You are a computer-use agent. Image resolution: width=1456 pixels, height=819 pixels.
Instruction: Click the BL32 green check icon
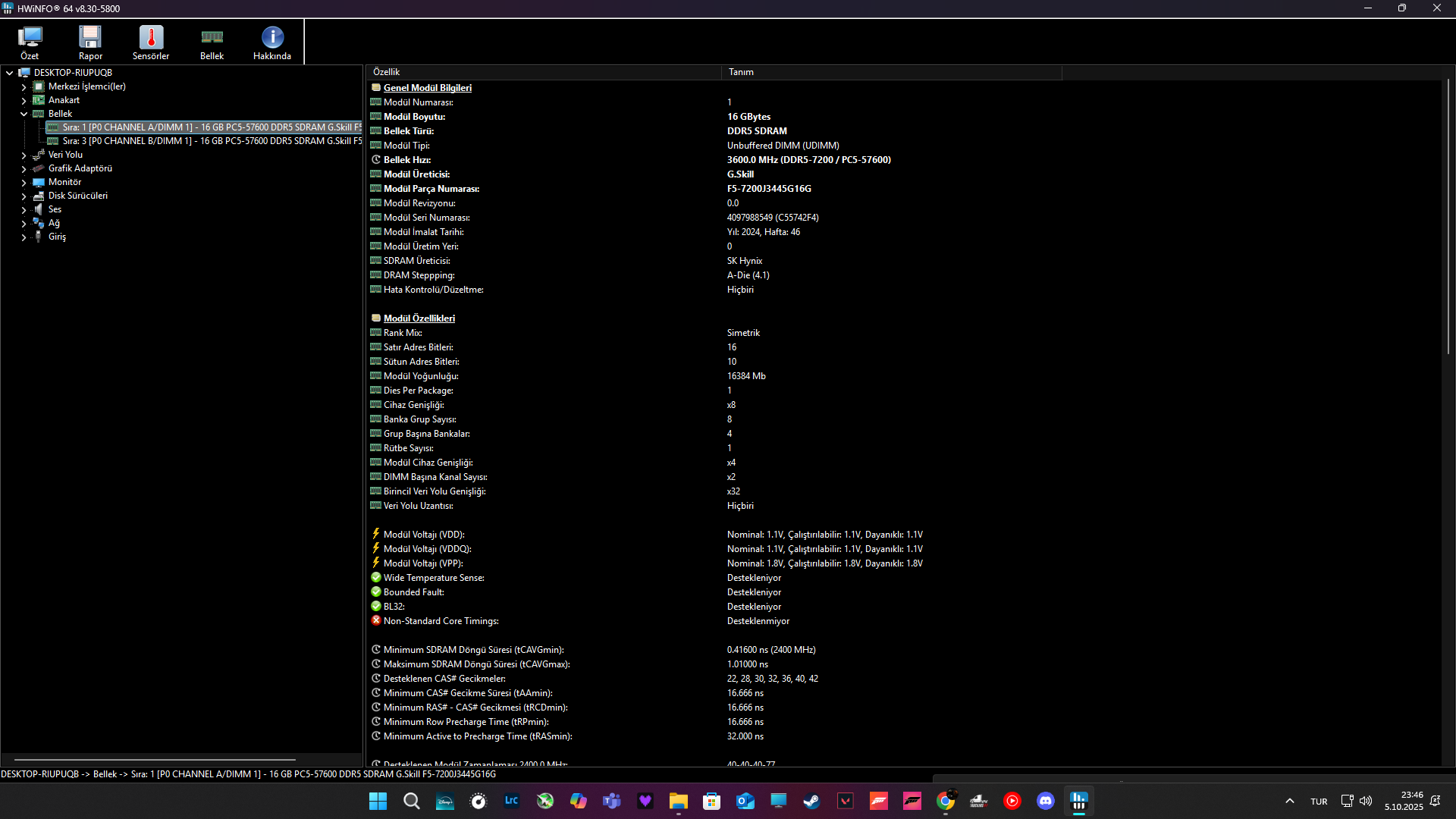point(375,607)
